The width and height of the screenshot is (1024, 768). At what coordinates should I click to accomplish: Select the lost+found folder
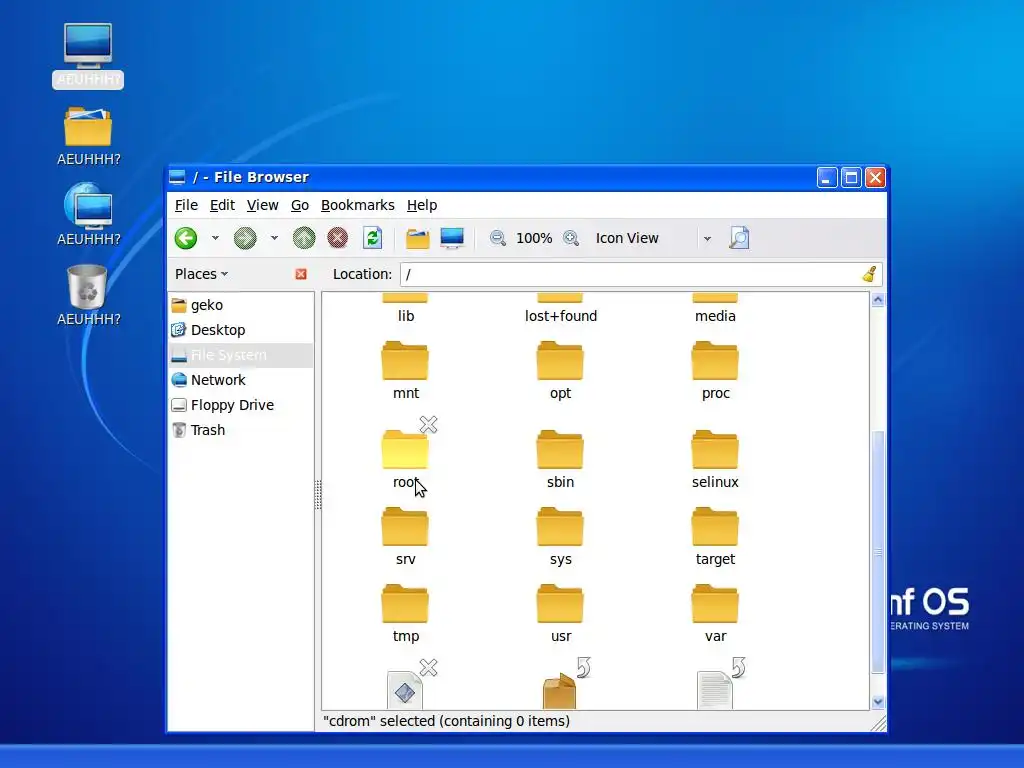click(561, 310)
